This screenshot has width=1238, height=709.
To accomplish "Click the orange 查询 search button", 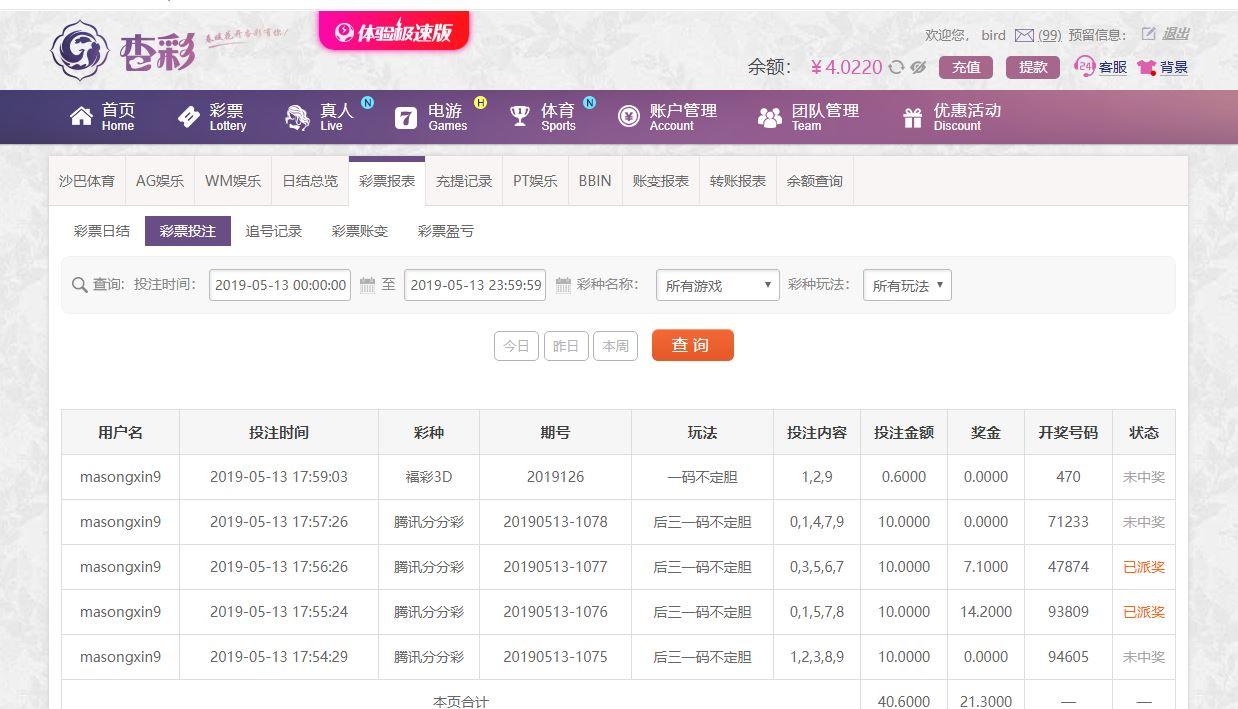I will 692,345.
